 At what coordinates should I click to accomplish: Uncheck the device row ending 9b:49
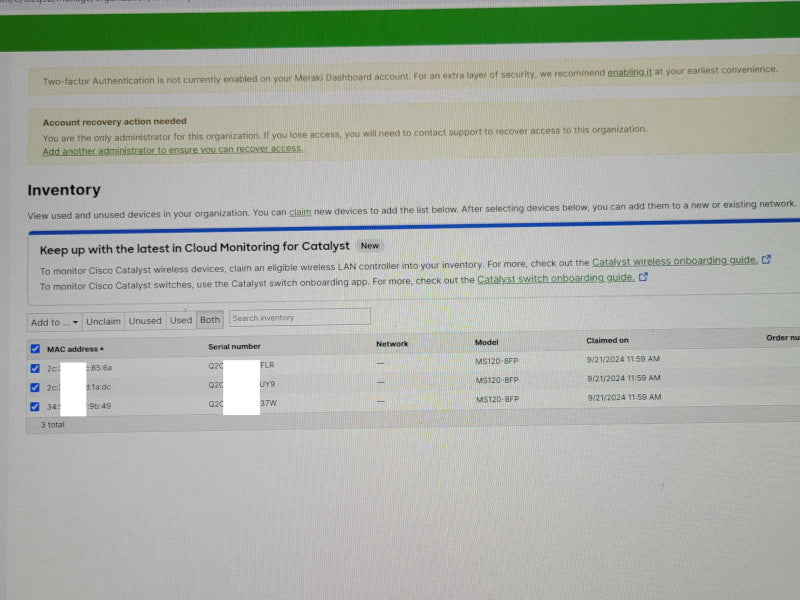click(x=35, y=407)
